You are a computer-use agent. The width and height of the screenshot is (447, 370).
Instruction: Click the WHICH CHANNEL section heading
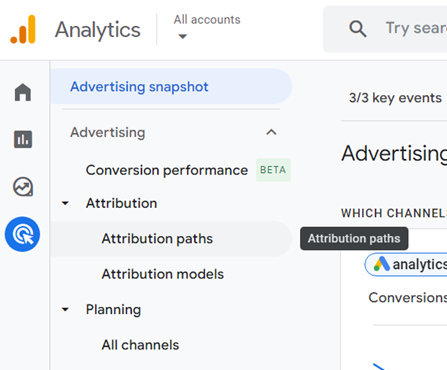click(394, 213)
